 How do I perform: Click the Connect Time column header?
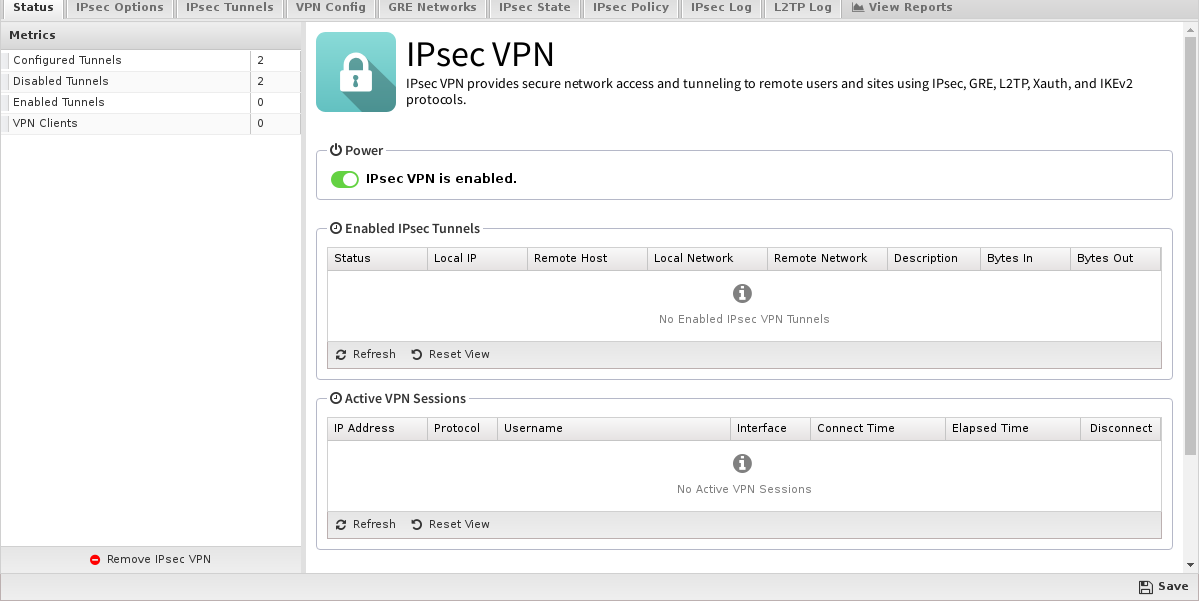pyautogui.click(x=876, y=428)
